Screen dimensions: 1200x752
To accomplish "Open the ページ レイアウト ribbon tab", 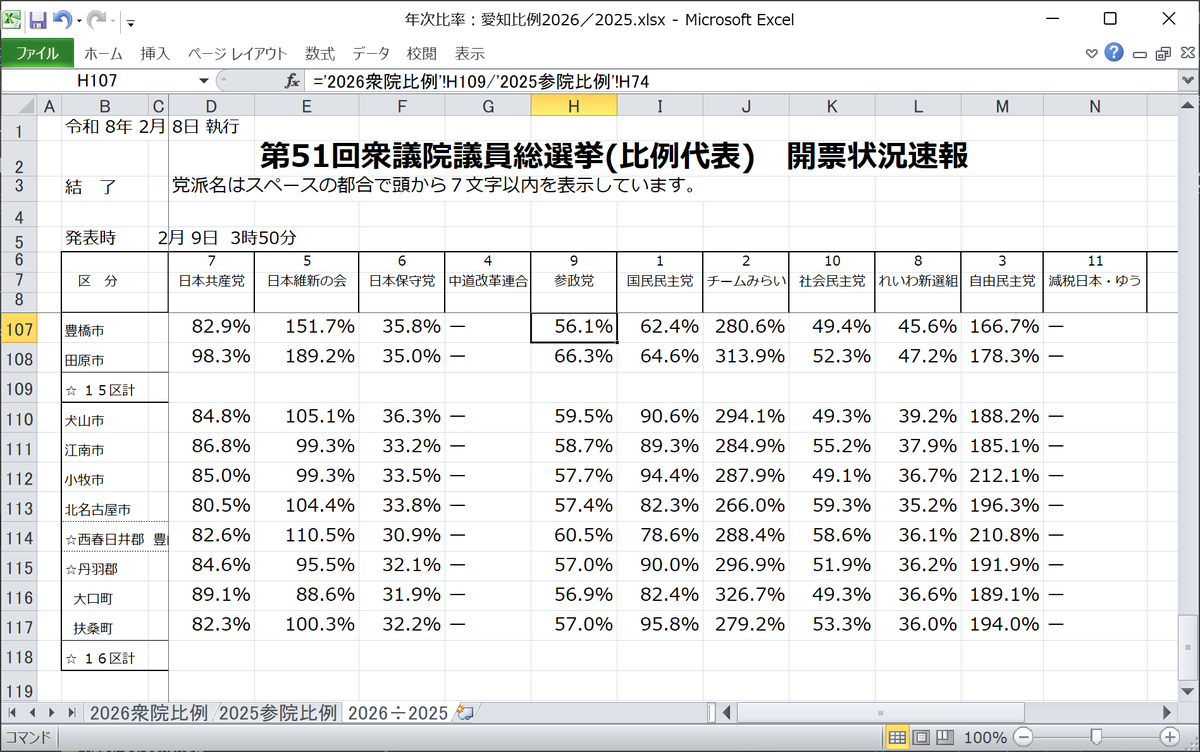I will click(x=238, y=53).
